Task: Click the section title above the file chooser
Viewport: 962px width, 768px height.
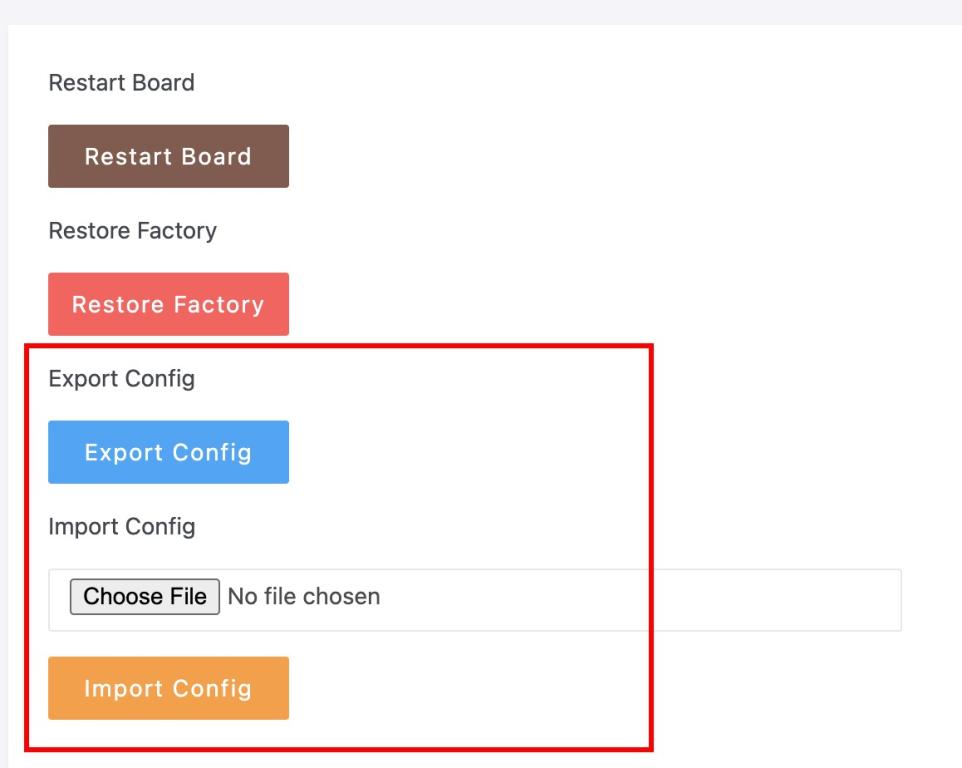Action: (121, 527)
